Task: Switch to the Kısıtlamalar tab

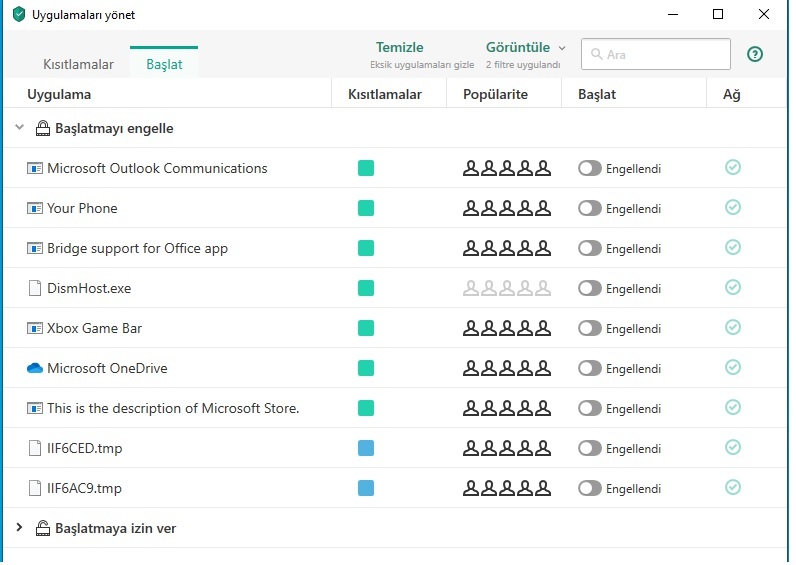Action: point(78,64)
